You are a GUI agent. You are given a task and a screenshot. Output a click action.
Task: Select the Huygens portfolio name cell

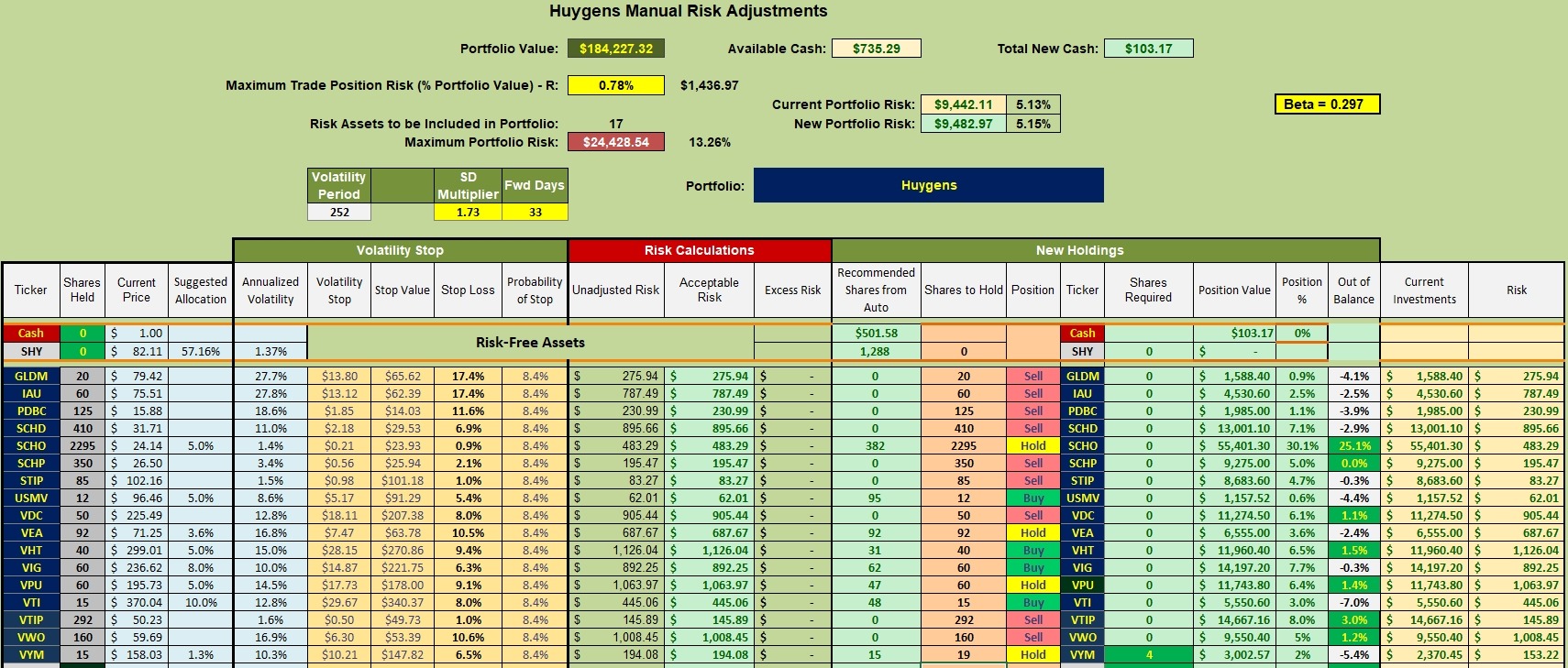coord(929,185)
